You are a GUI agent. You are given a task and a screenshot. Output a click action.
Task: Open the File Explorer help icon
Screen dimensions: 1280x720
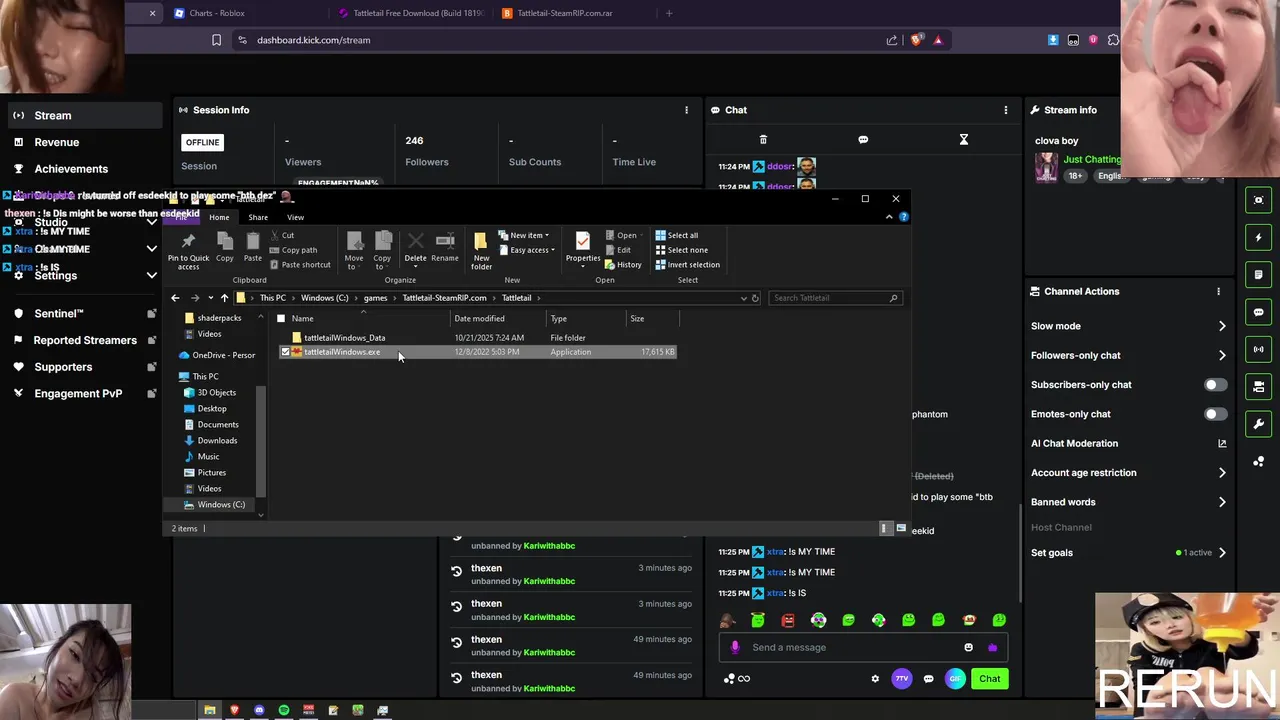click(903, 217)
